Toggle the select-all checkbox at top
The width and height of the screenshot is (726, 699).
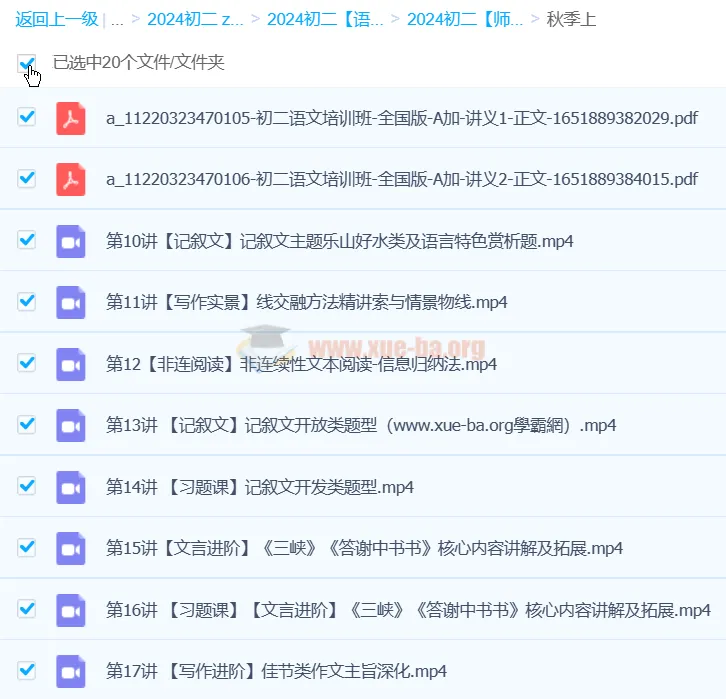point(26,64)
